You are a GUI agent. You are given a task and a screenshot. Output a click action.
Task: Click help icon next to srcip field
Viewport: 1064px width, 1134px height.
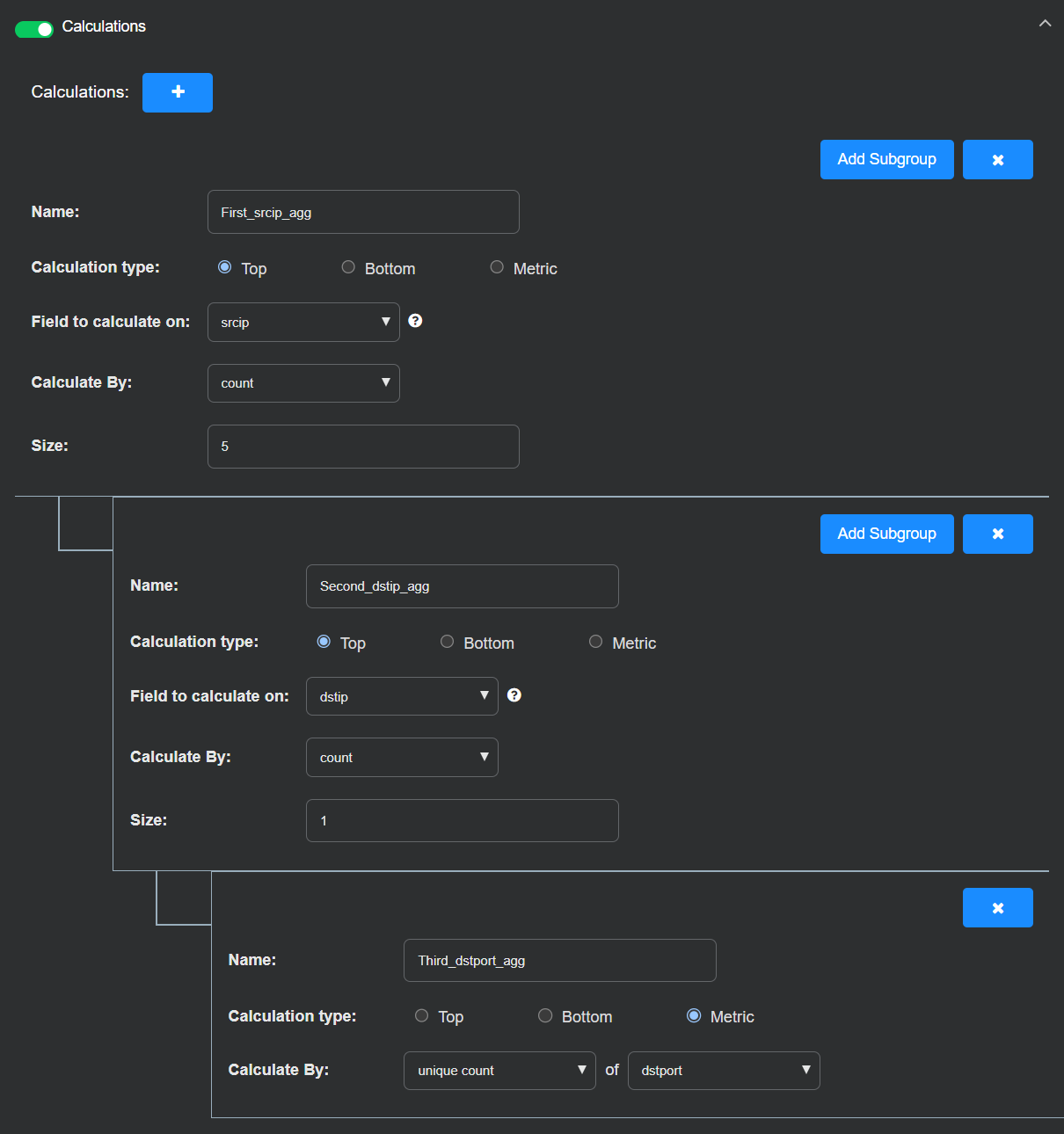[416, 321]
